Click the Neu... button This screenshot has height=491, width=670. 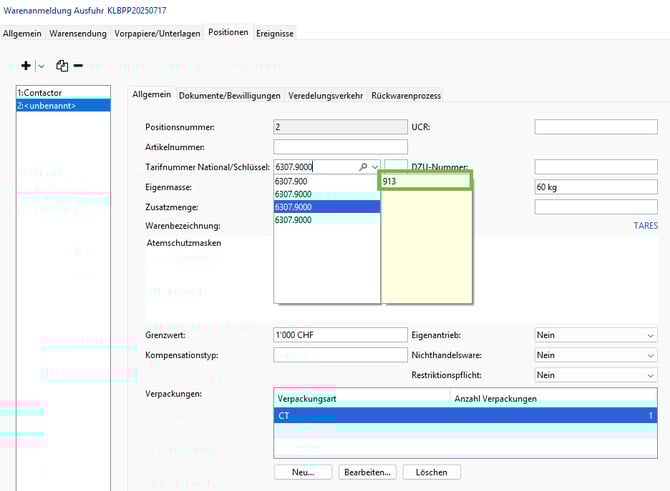303,472
